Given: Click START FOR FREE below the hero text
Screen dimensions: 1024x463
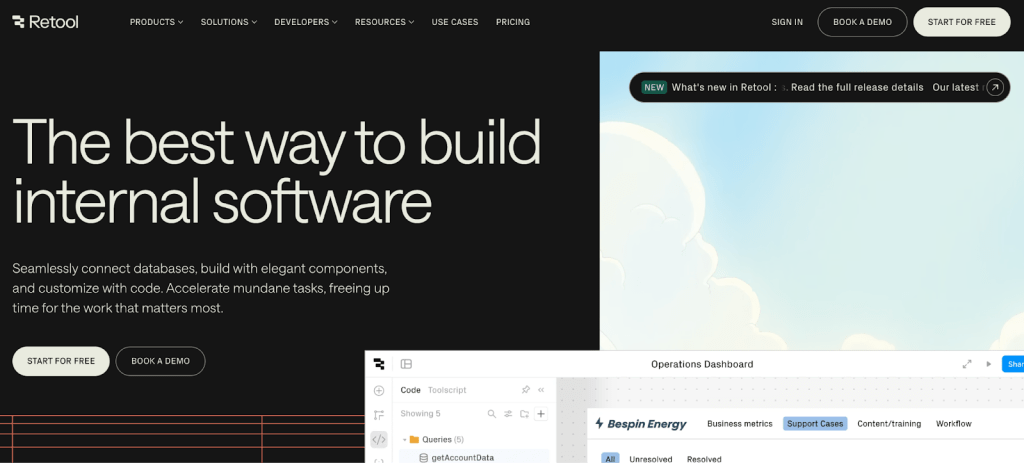Looking at the screenshot, I should (x=61, y=361).
